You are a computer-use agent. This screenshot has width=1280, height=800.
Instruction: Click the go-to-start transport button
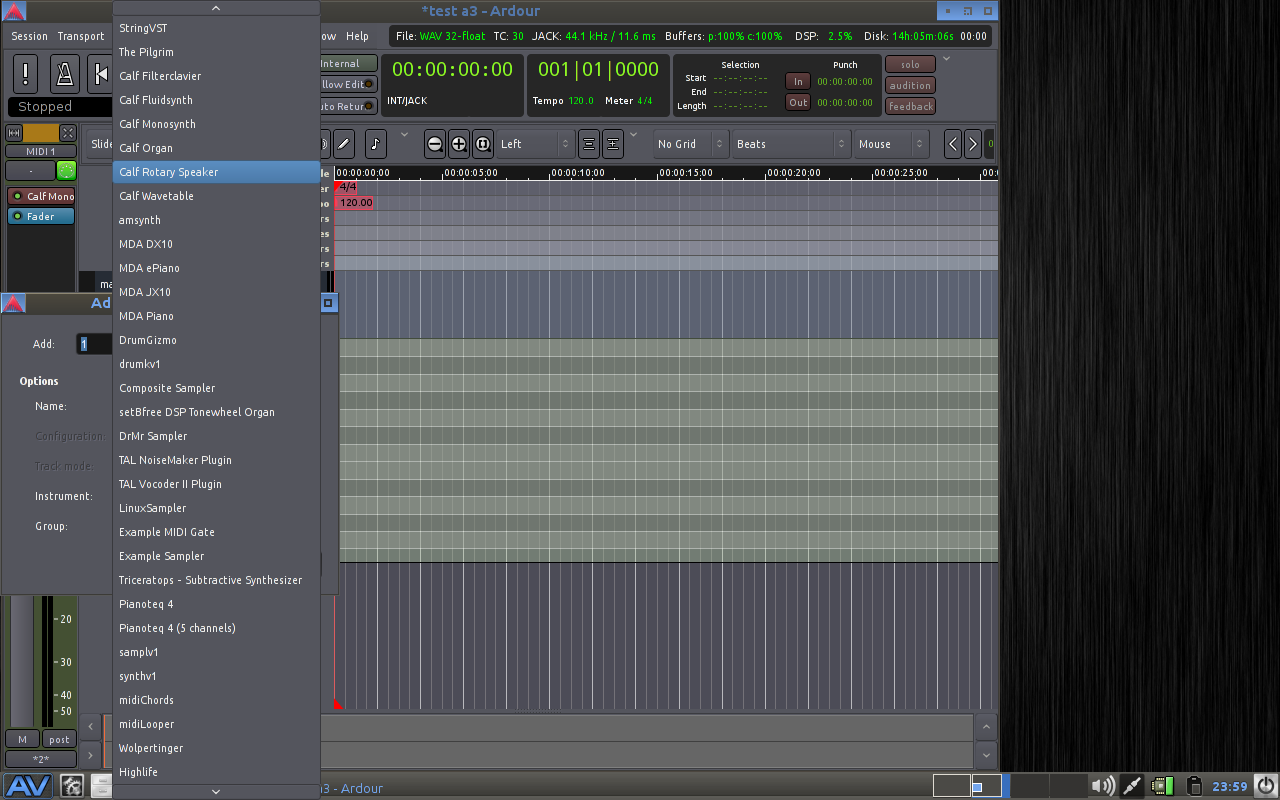pos(100,74)
